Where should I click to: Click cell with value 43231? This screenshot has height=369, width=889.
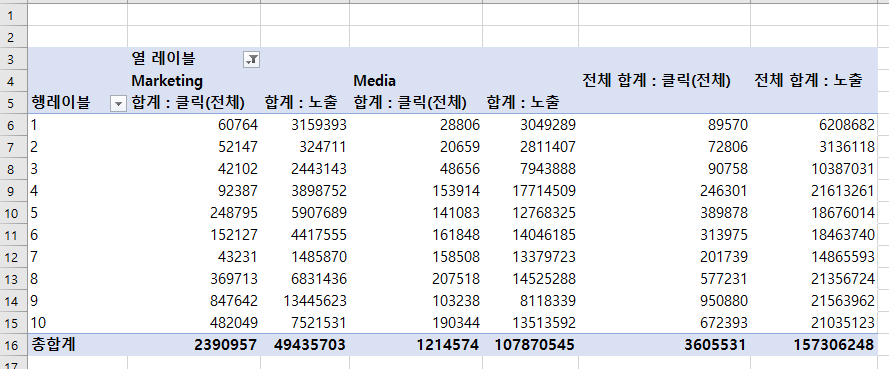[x=194, y=257]
